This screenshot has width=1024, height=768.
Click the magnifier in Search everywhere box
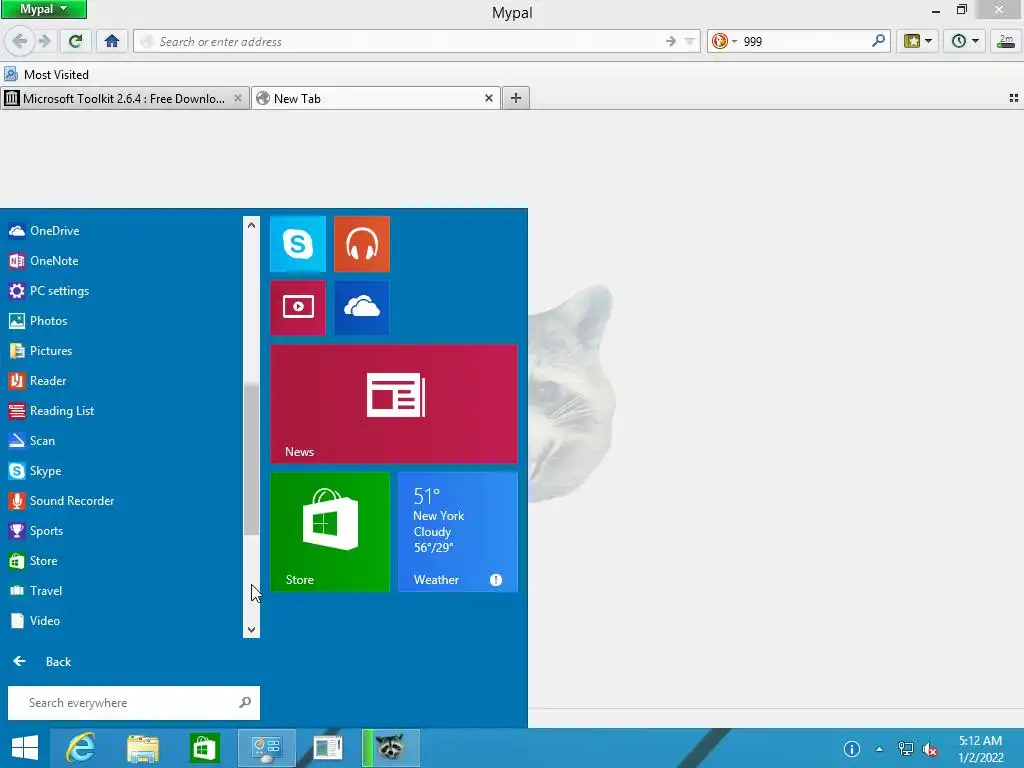(245, 703)
